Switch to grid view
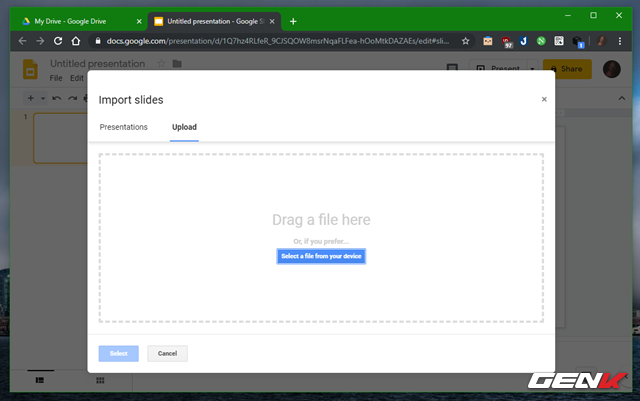The image size is (640, 401). click(100, 380)
